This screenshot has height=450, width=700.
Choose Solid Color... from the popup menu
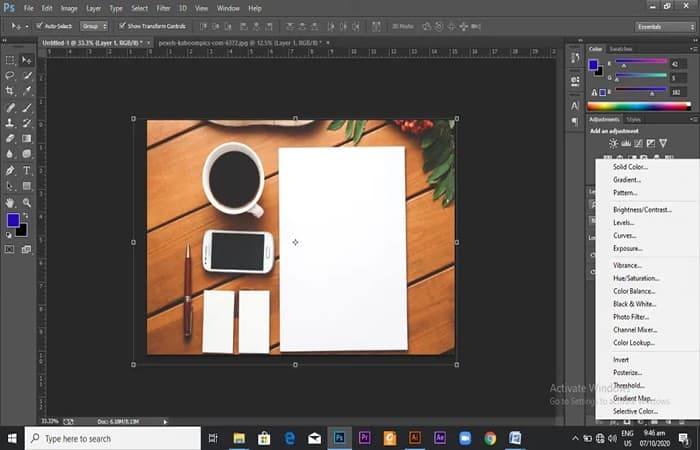[x=630, y=167]
